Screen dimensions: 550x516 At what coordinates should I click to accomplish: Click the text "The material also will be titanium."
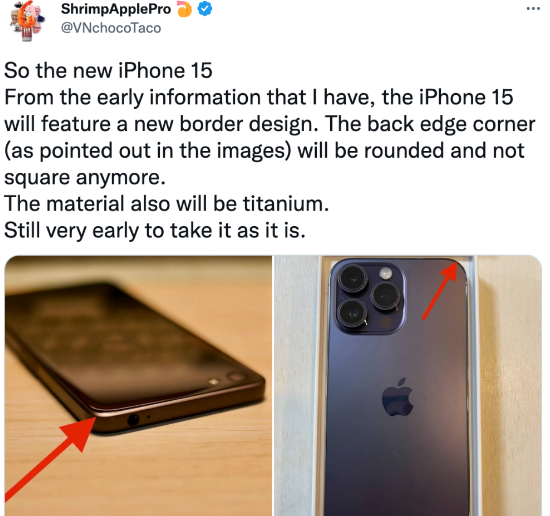(x=167, y=203)
